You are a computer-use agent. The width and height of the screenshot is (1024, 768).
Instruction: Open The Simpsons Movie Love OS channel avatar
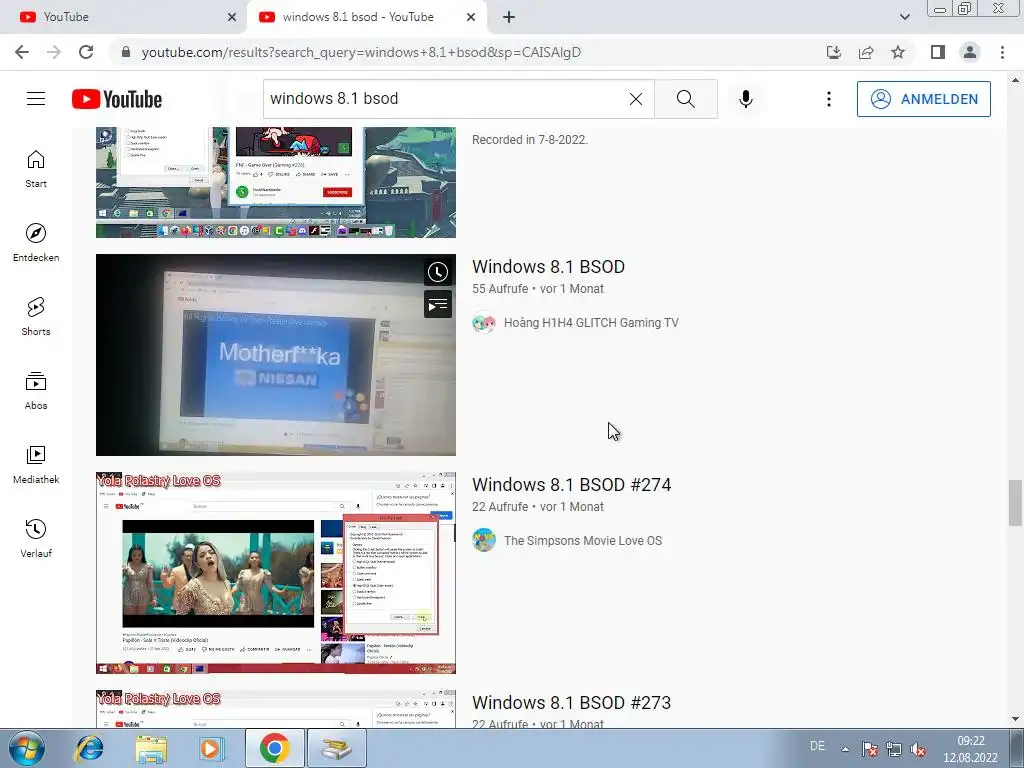[x=484, y=541]
